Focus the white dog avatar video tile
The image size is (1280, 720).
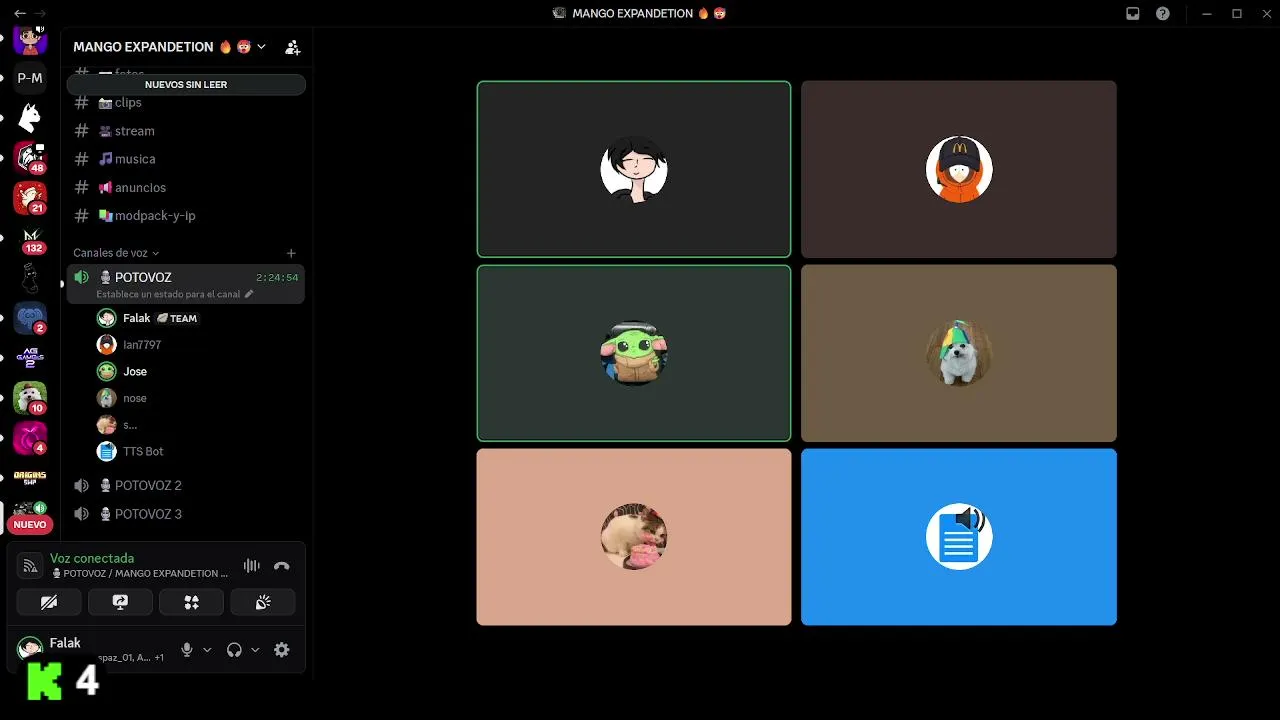tap(959, 353)
